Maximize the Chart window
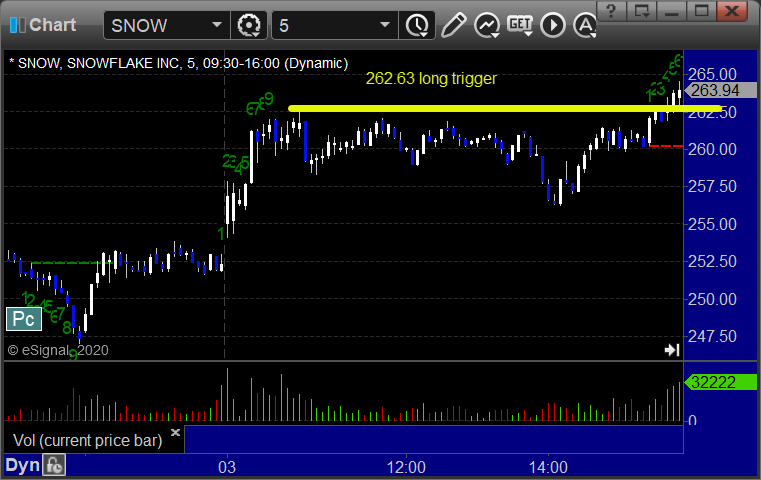761x480 pixels. pos(701,10)
